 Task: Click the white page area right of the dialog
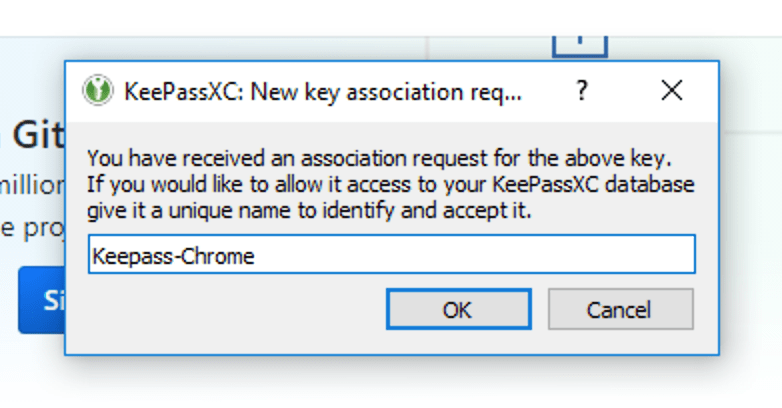tap(750, 220)
